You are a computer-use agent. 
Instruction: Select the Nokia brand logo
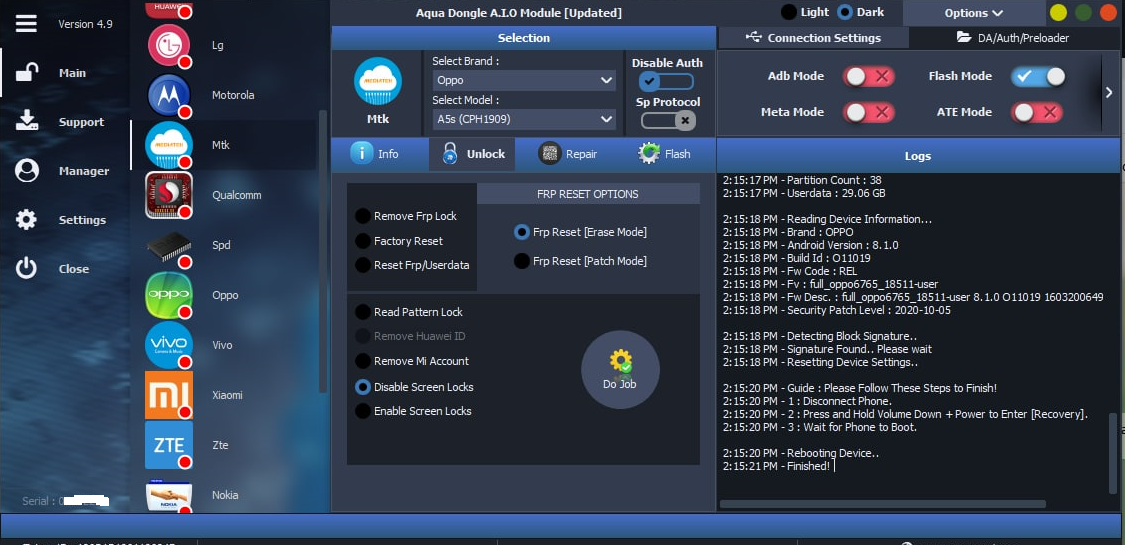(169, 495)
